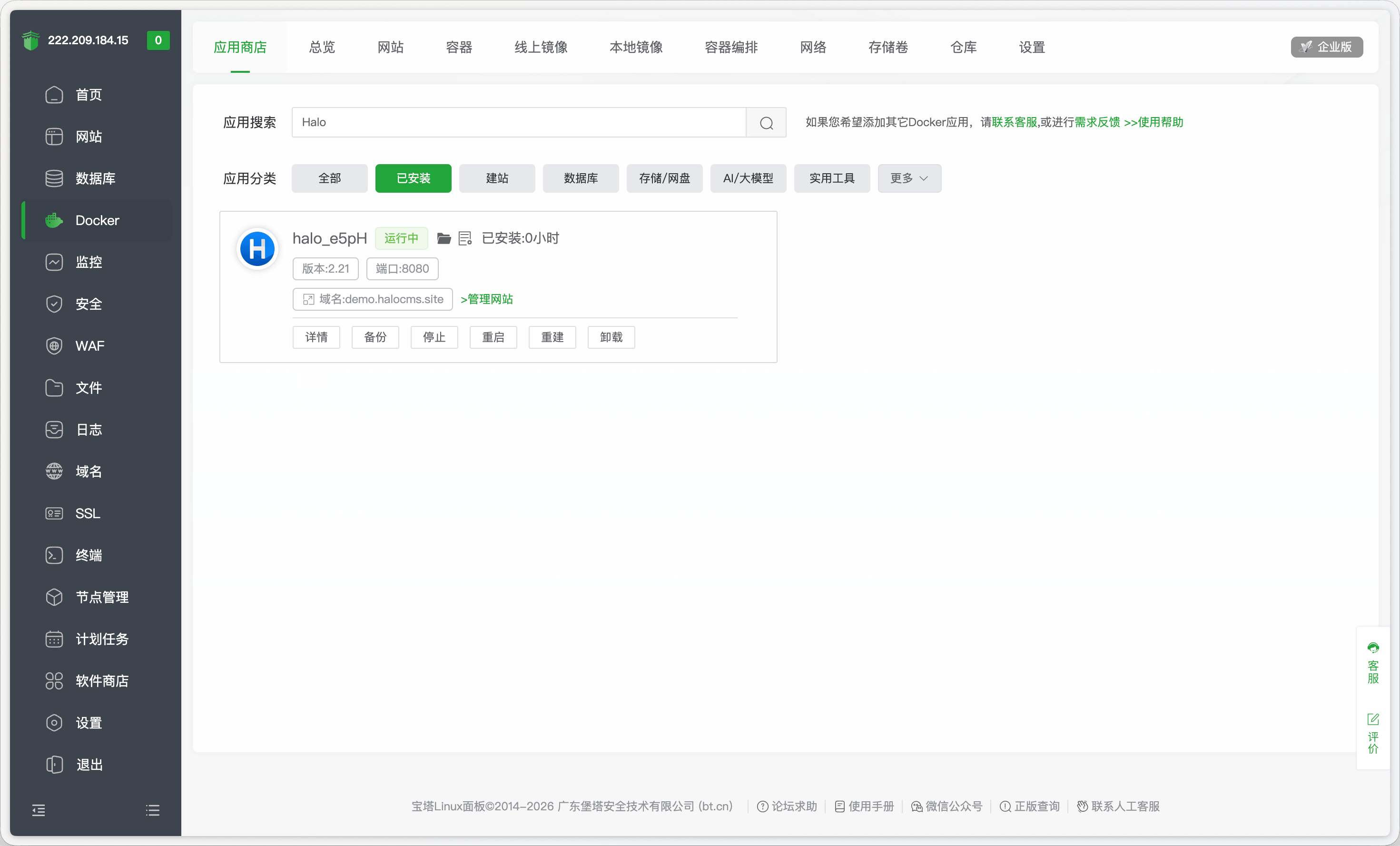1400x846 pixels.
Task: Switch to the 容器编排 tab
Action: click(x=730, y=47)
